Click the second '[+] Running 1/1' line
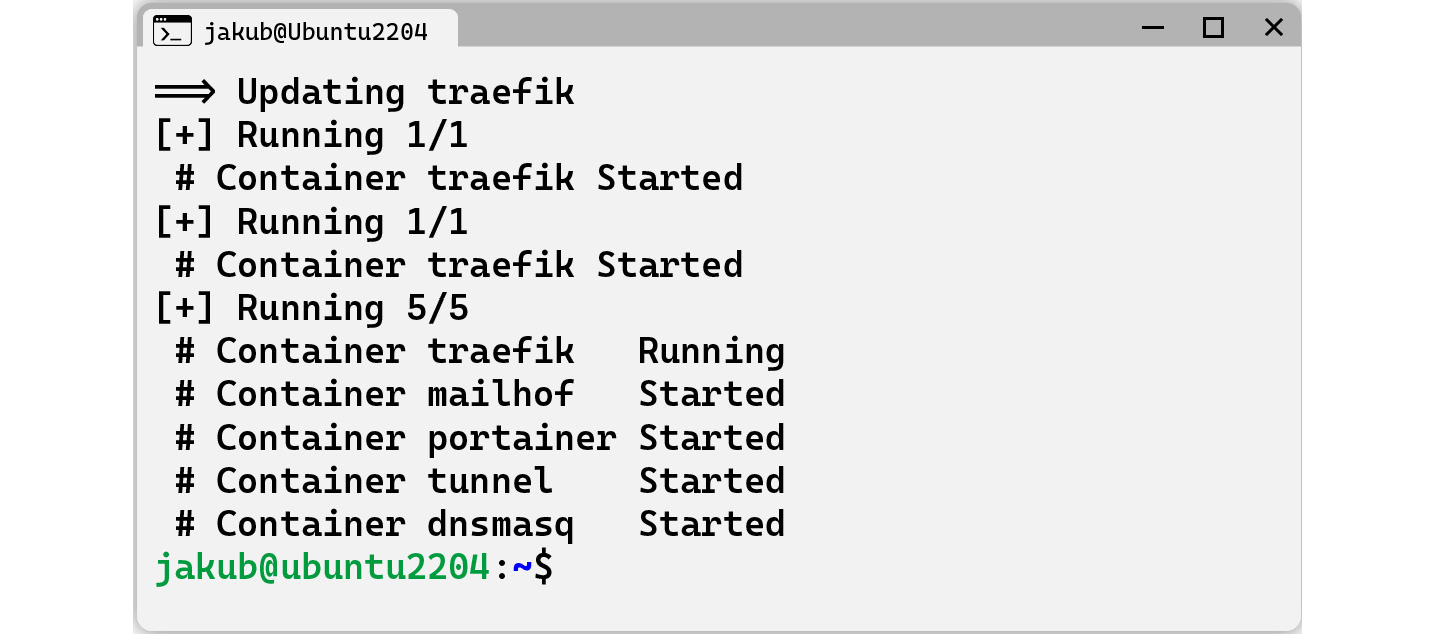The height and width of the screenshot is (634, 1436). [x=311, y=221]
